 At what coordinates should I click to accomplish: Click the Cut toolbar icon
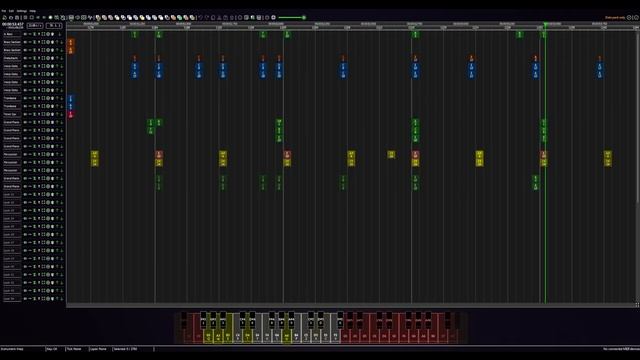219,18
